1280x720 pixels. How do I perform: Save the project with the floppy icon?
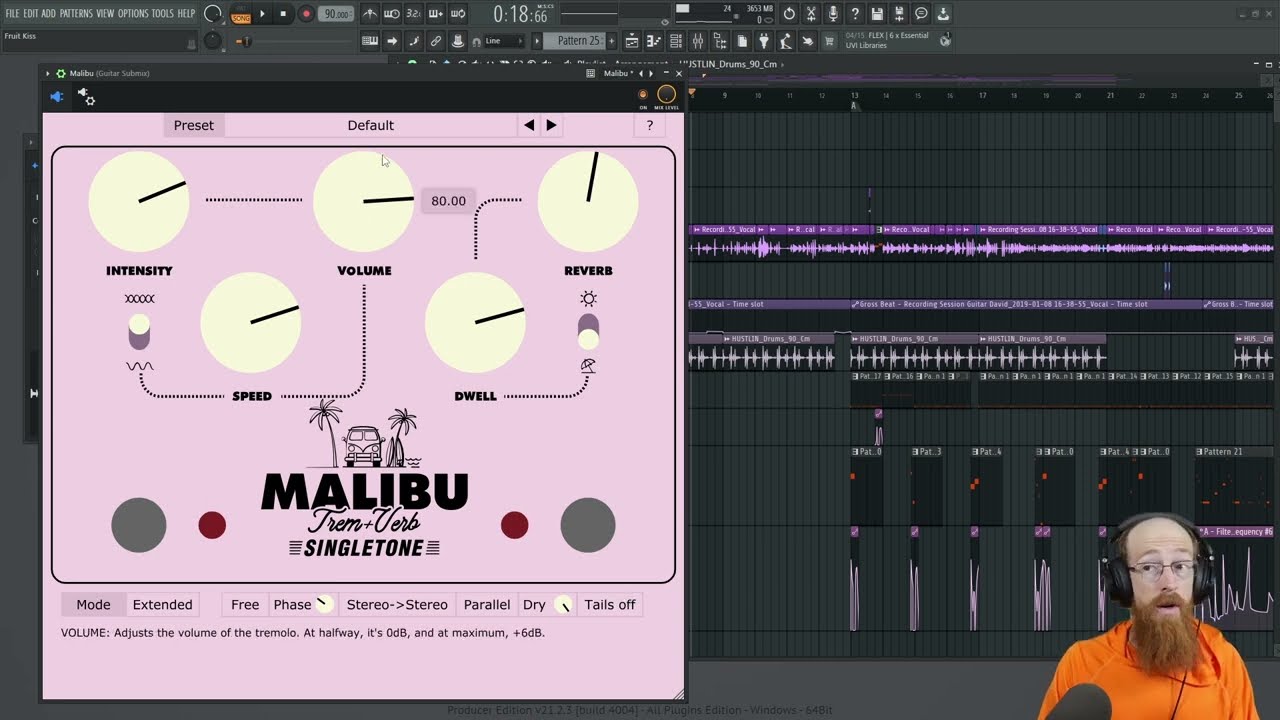coord(877,14)
